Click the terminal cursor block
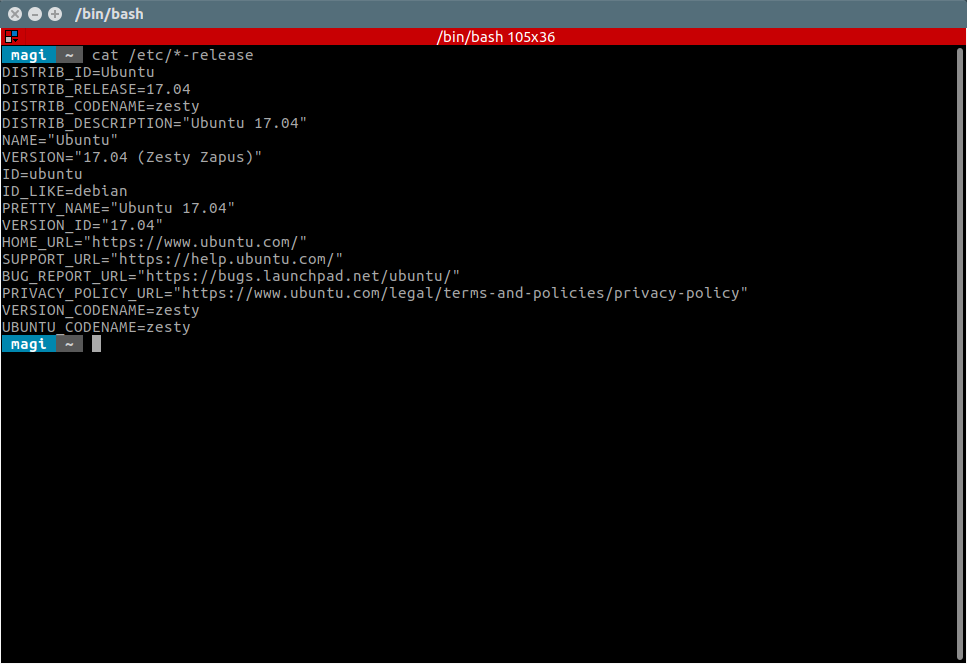The width and height of the screenshot is (967, 664). point(96,344)
